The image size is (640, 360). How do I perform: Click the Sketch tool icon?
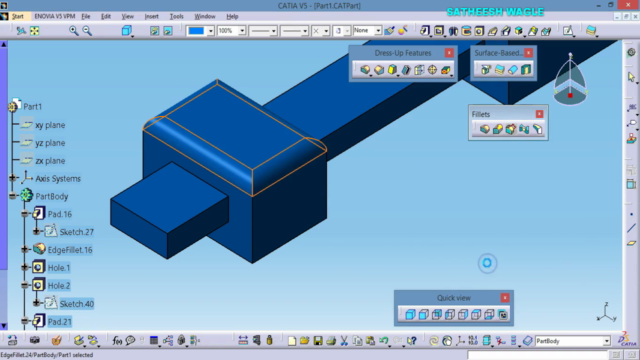click(x=568, y=31)
